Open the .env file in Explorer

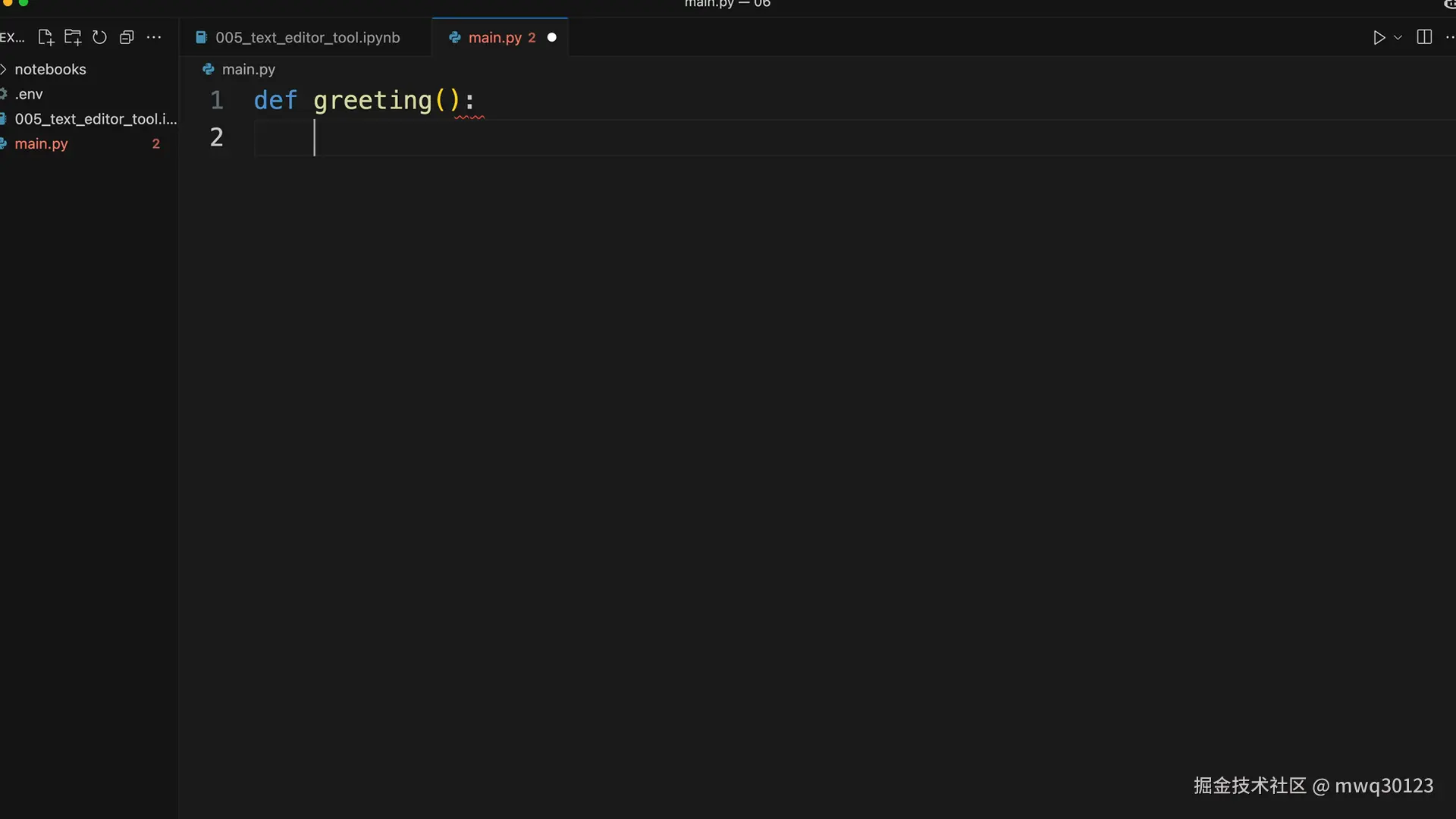pyautogui.click(x=29, y=94)
